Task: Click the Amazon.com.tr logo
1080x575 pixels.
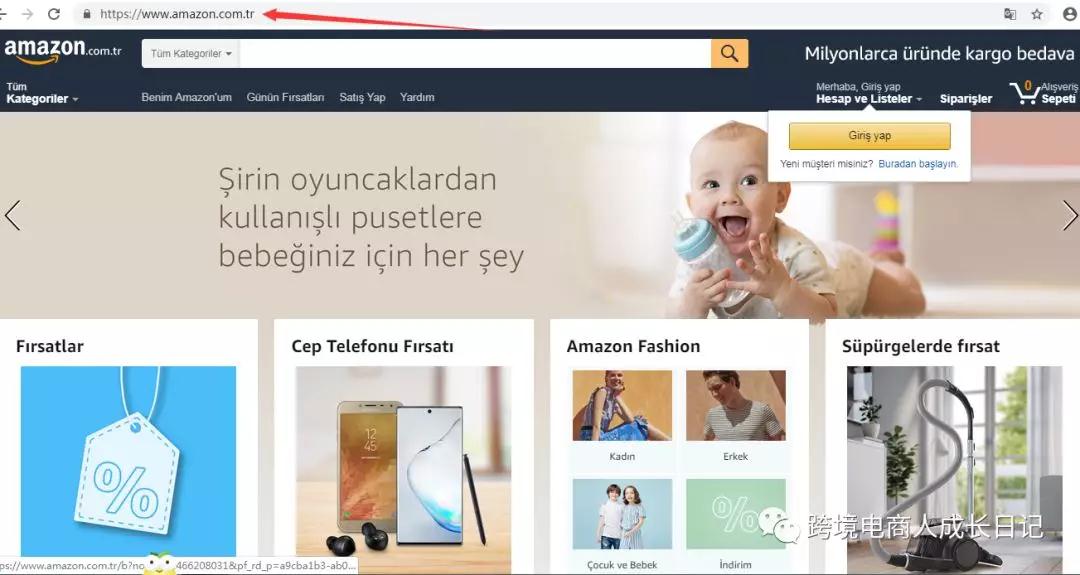Action: click(x=63, y=51)
